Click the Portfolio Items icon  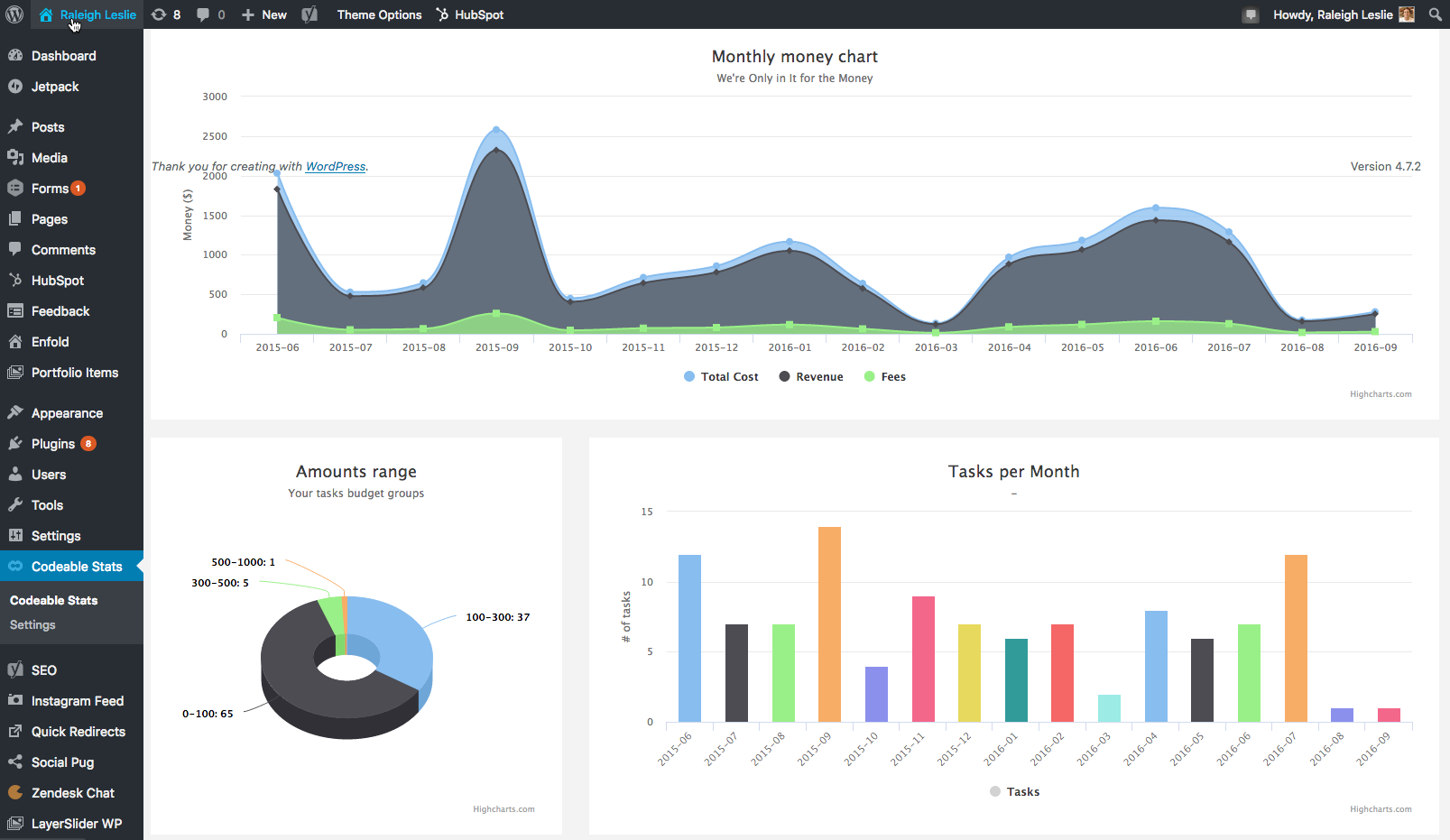(x=15, y=373)
